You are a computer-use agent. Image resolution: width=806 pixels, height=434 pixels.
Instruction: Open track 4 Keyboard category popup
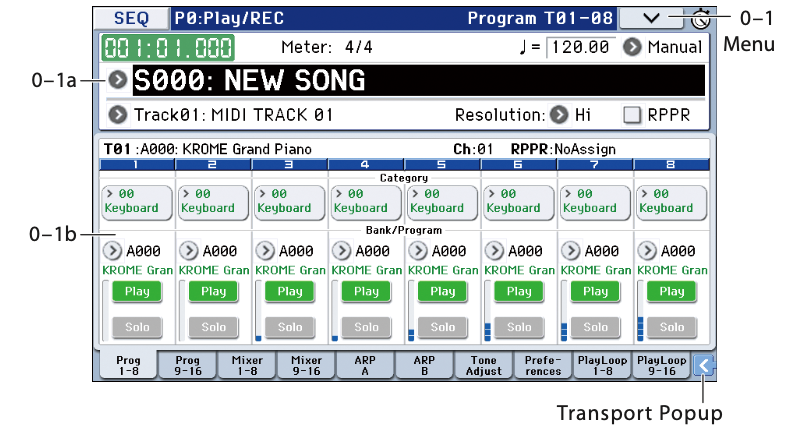click(366, 203)
